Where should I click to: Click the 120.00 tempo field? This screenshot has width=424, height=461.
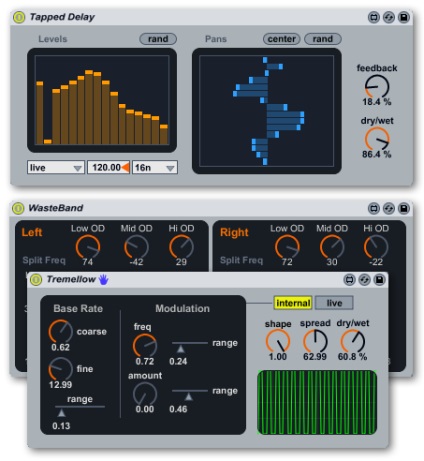(x=109, y=167)
